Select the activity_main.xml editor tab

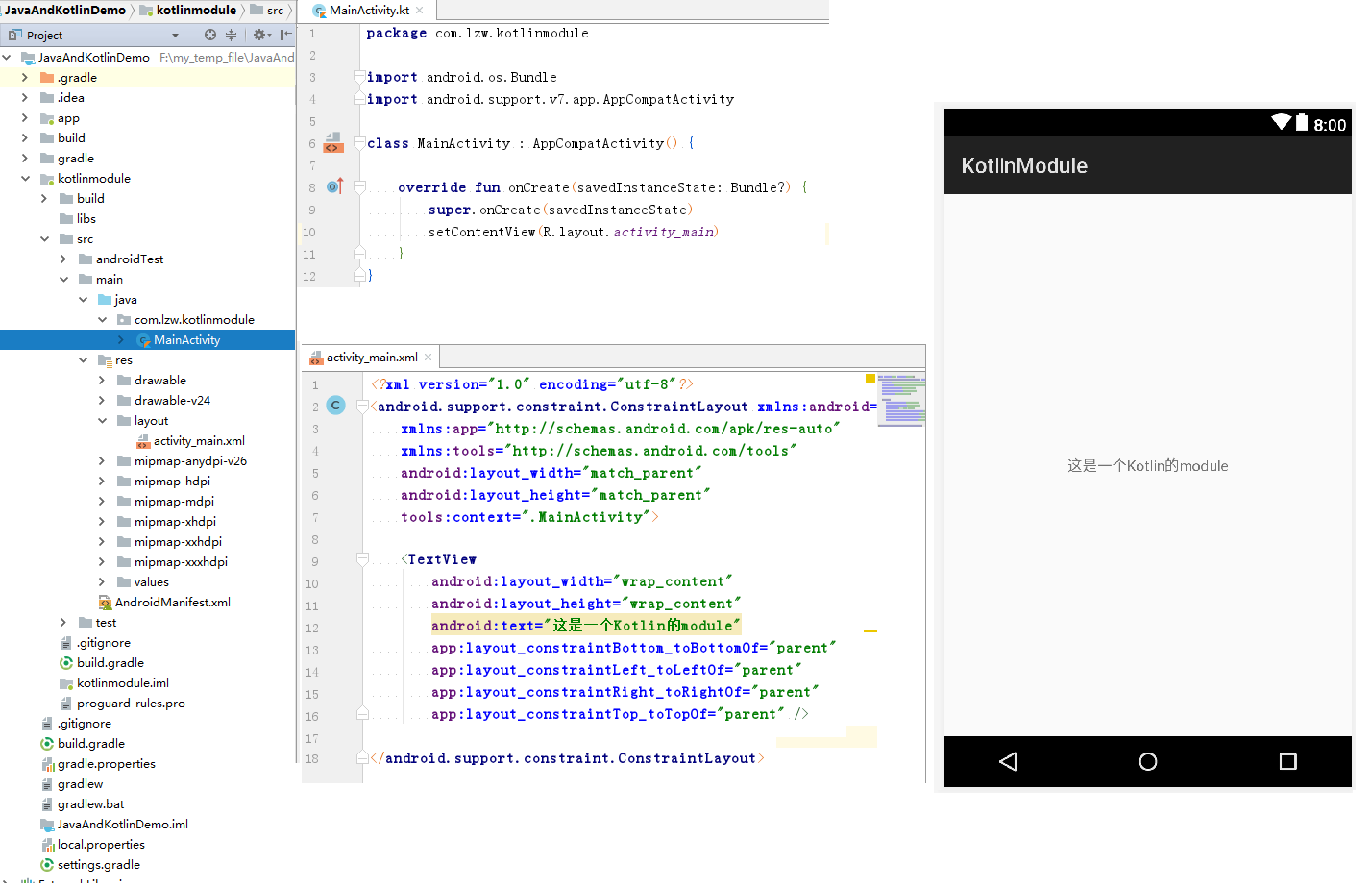point(371,358)
